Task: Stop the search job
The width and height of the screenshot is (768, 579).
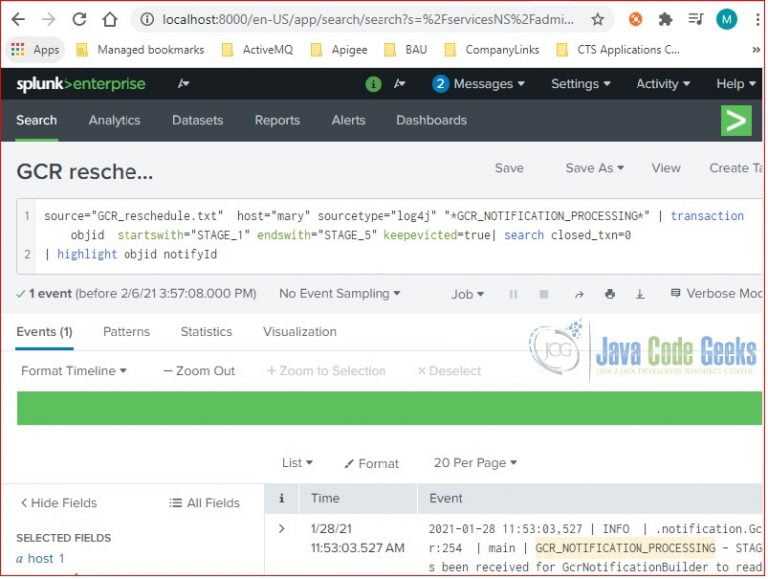Action: pos(544,294)
